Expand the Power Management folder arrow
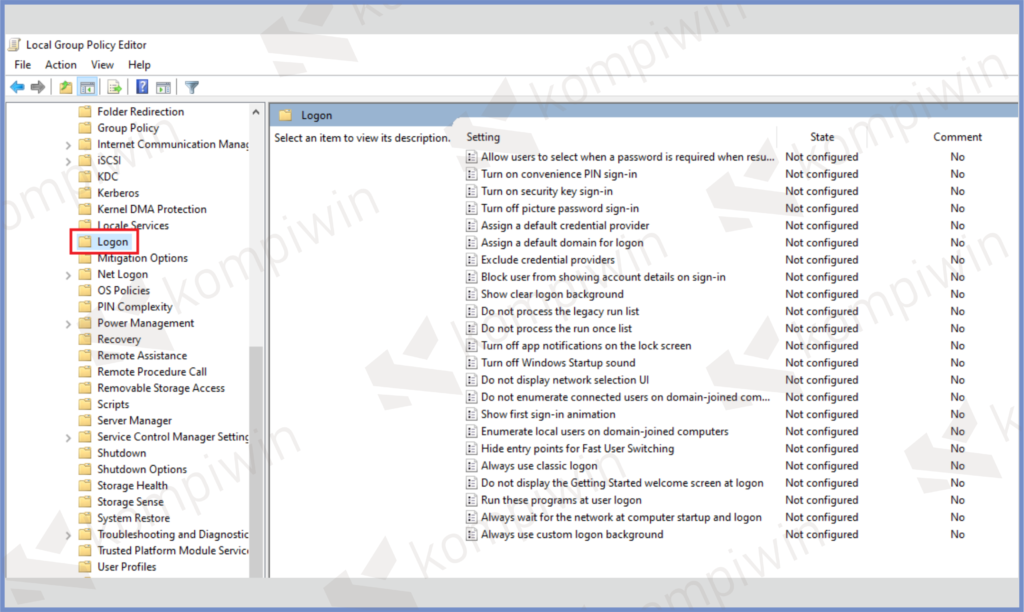This screenshot has height=612, width=1024. 68,324
